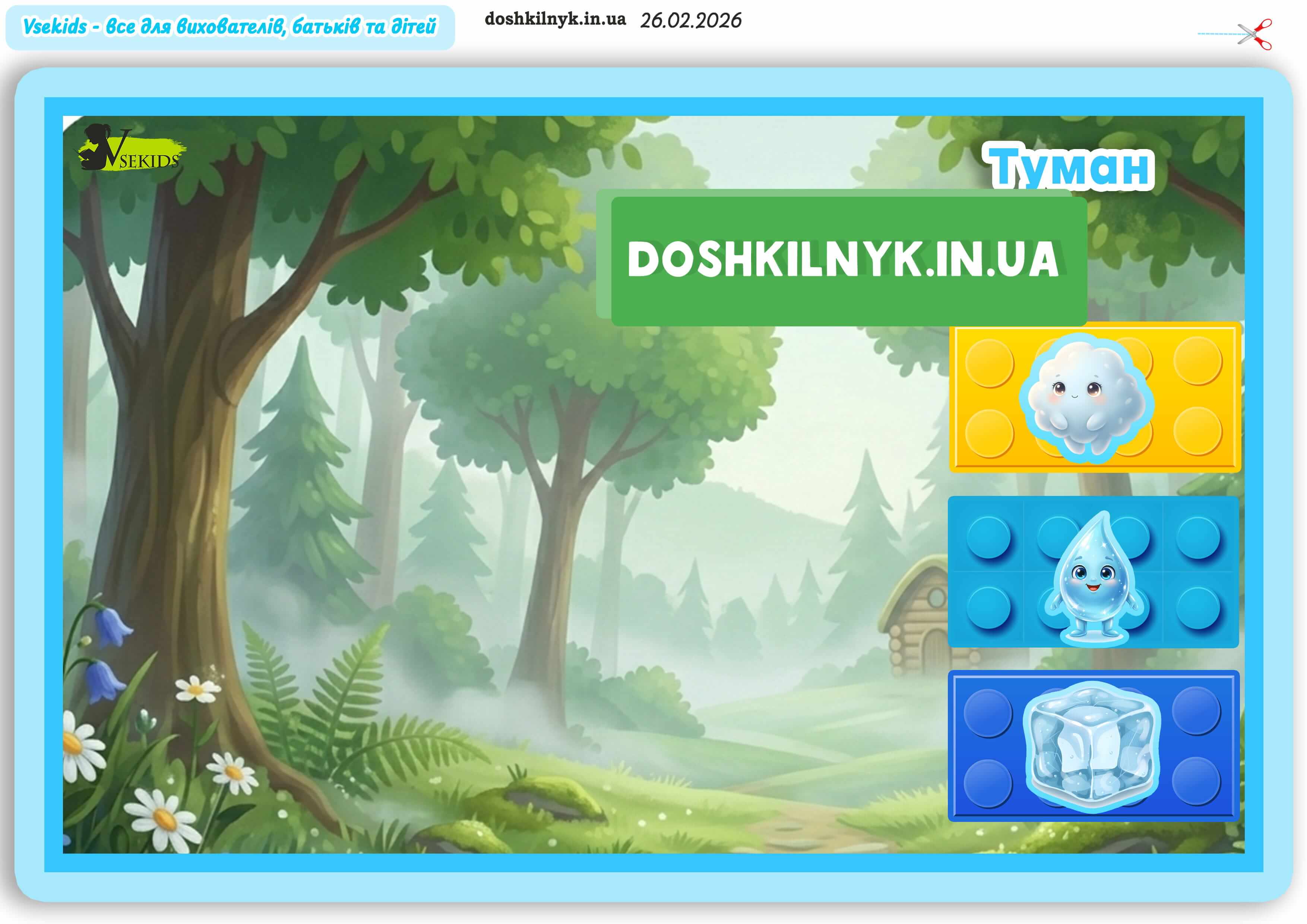Click the red scissors icon
The width and height of the screenshot is (1307, 924).
pos(1255,34)
